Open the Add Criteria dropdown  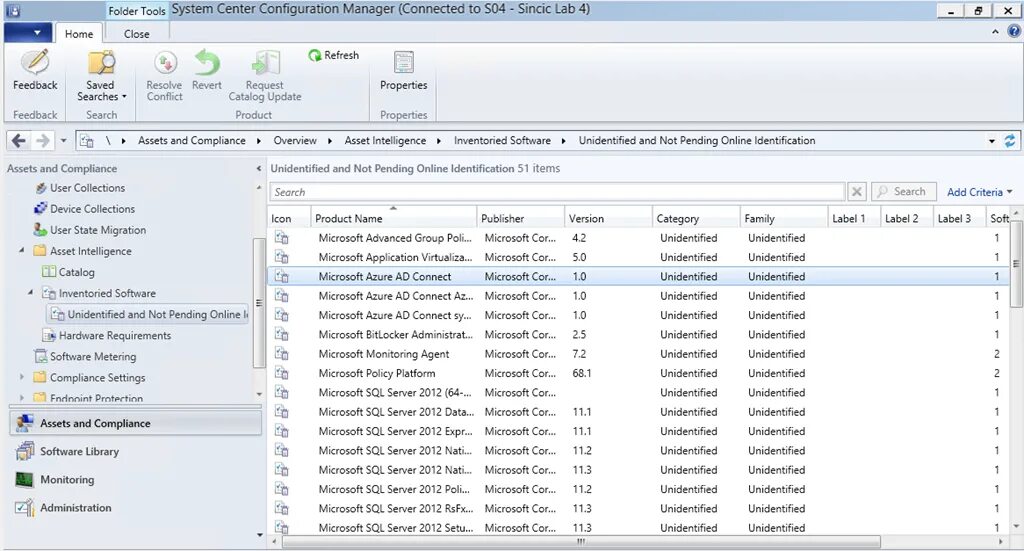click(980, 192)
